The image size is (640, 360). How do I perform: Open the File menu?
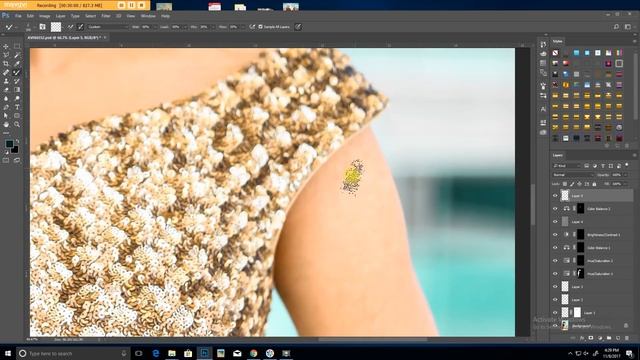pyautogui.click(x=18, y=16)
